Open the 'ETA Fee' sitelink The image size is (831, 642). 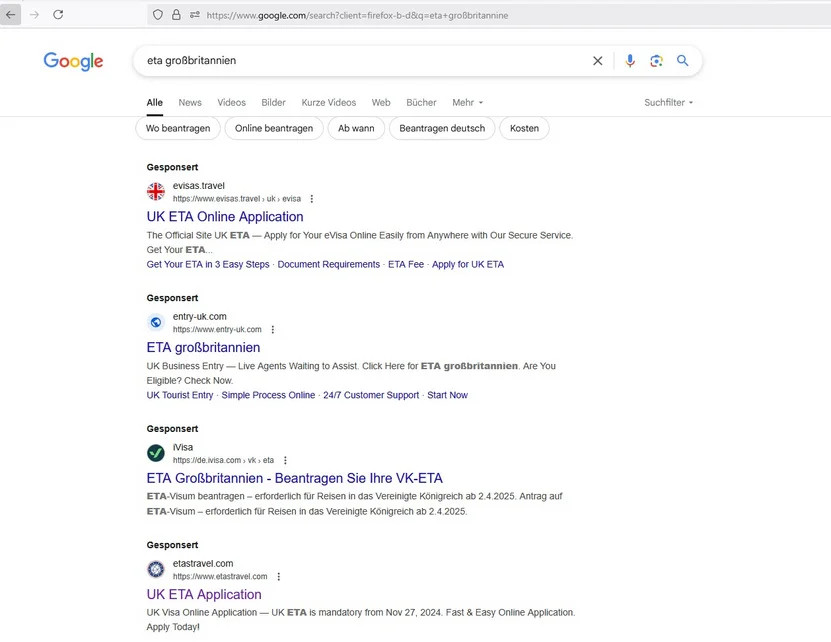click(406, 264)
